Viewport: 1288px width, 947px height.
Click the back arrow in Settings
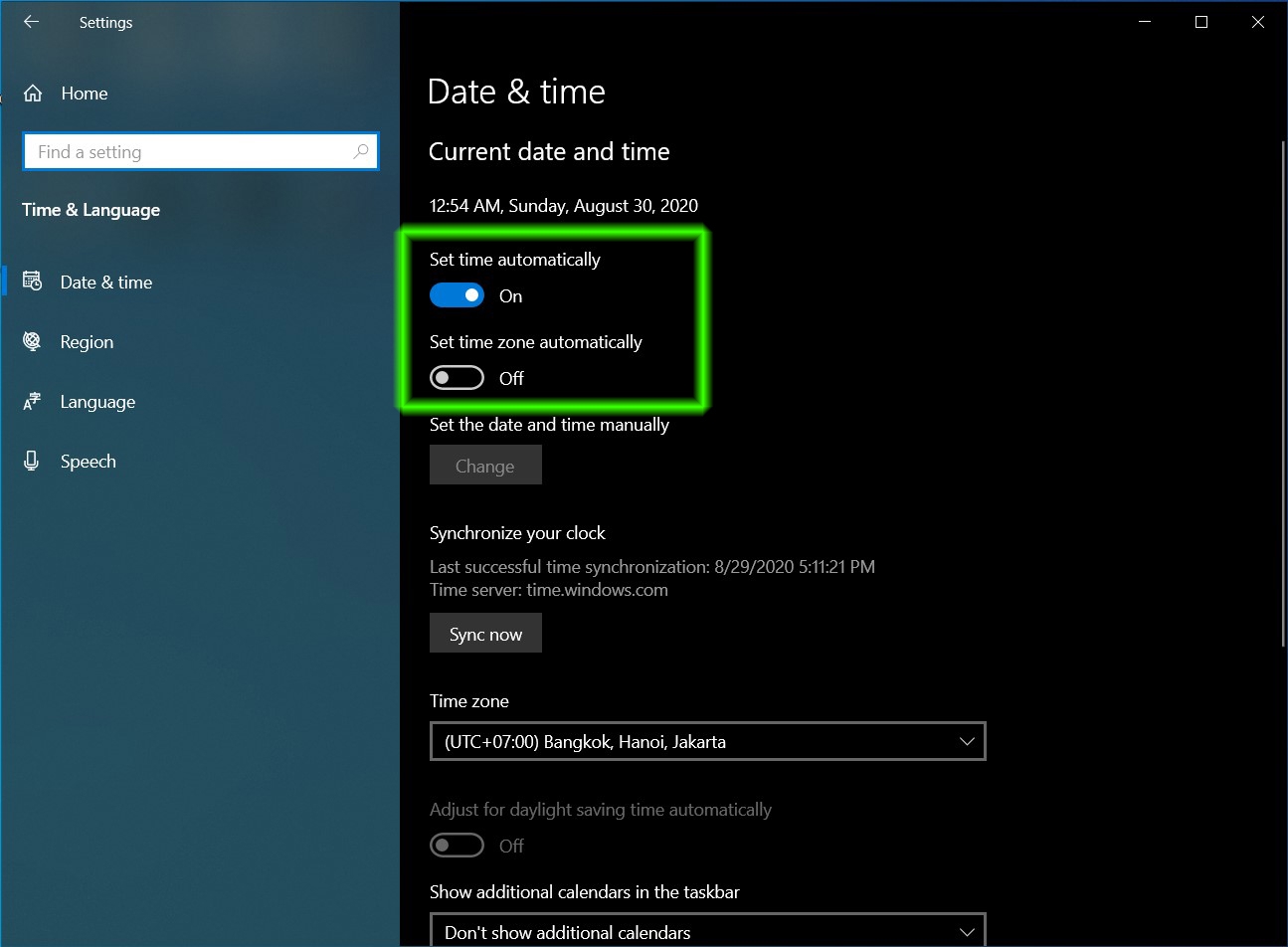[x=32, y=22]
